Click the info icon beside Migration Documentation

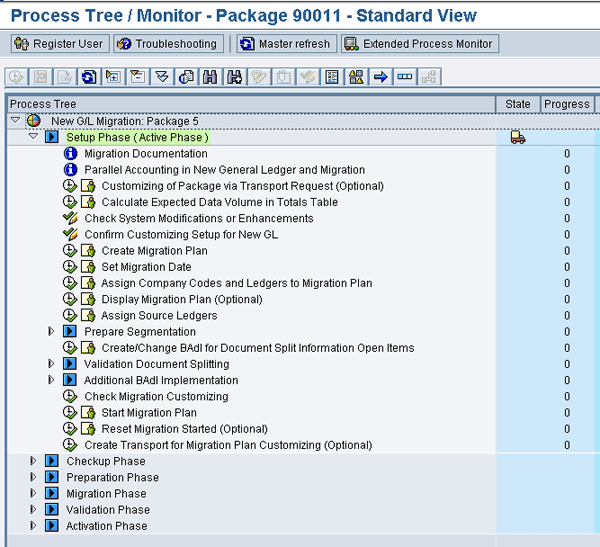pos(70,154)
